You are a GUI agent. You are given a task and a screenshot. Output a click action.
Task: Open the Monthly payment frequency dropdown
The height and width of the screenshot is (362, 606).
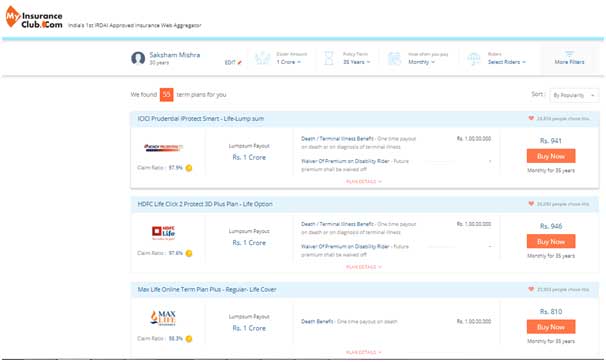point(421,62)
